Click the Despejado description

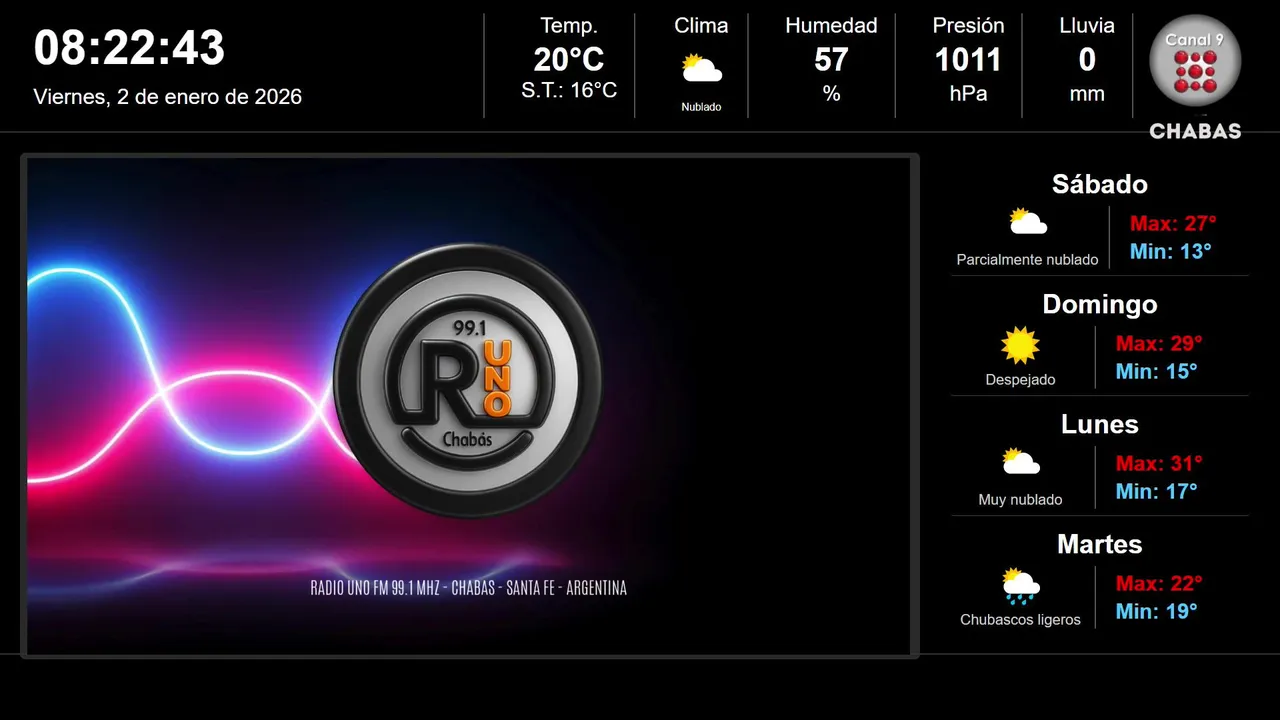click(1020, 380)
